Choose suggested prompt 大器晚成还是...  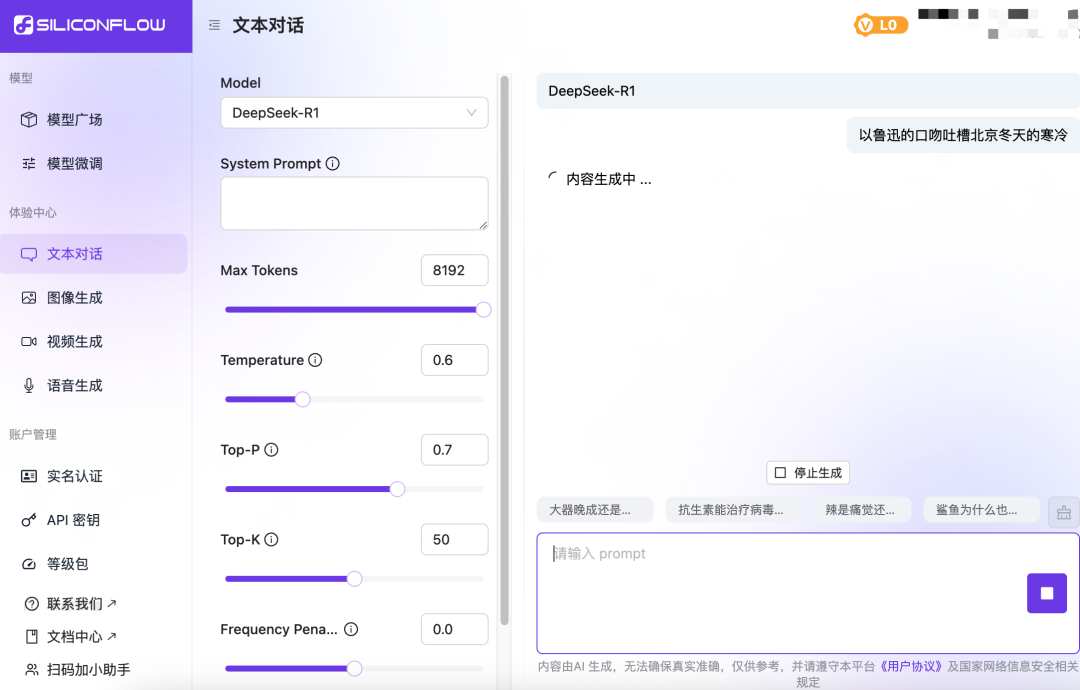[594, 510]
